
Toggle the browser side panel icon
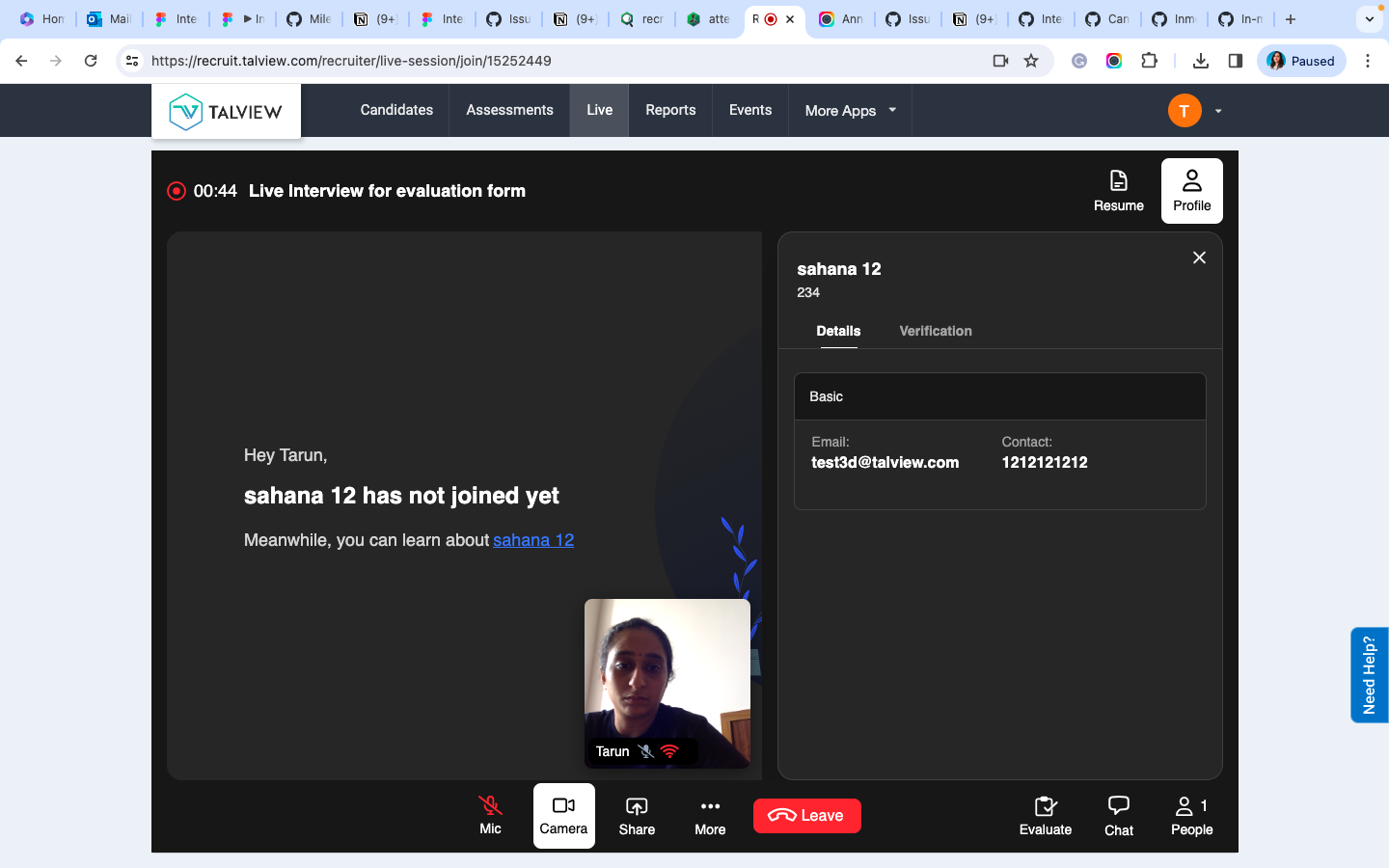click(1236, 61)
